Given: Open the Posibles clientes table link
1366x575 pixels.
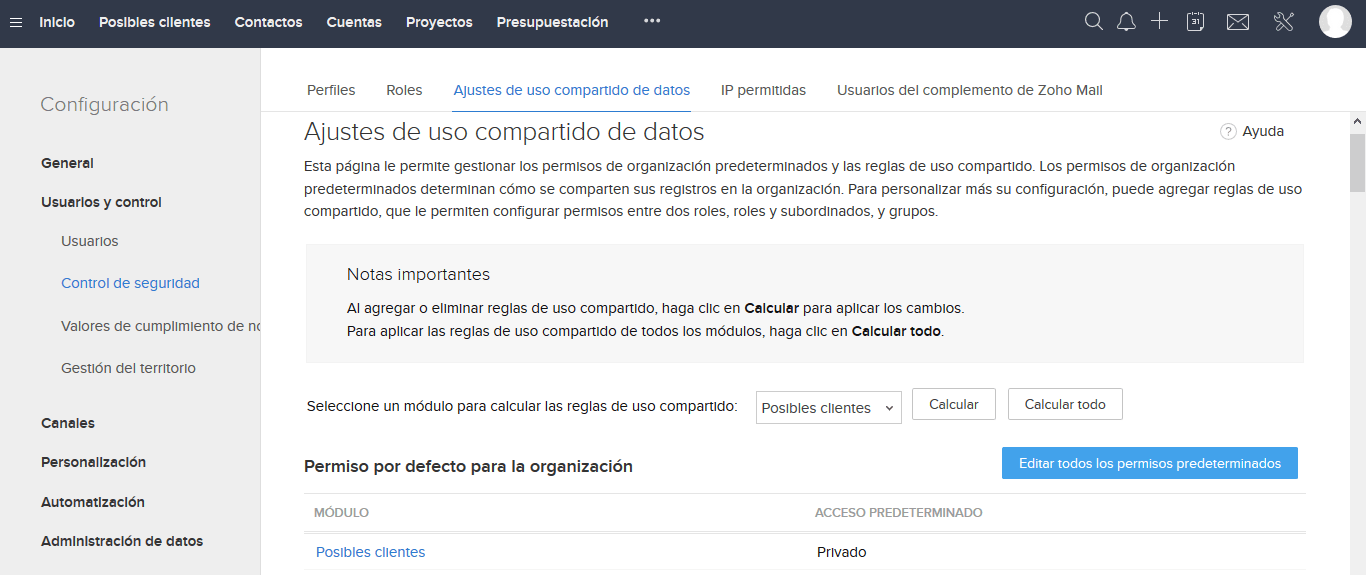Looking at the screenshot, I should point(370,552).
